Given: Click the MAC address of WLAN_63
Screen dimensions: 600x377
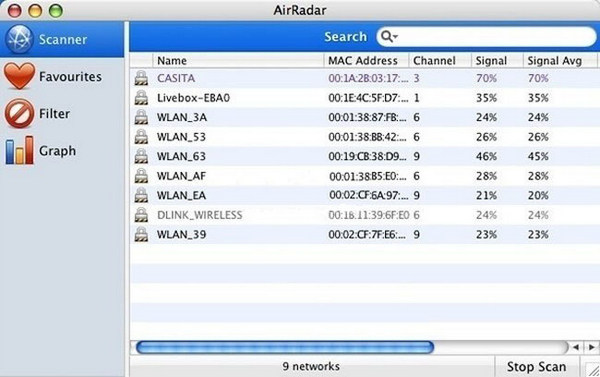Looking at the screenshot, I should (x=368, y=157).
